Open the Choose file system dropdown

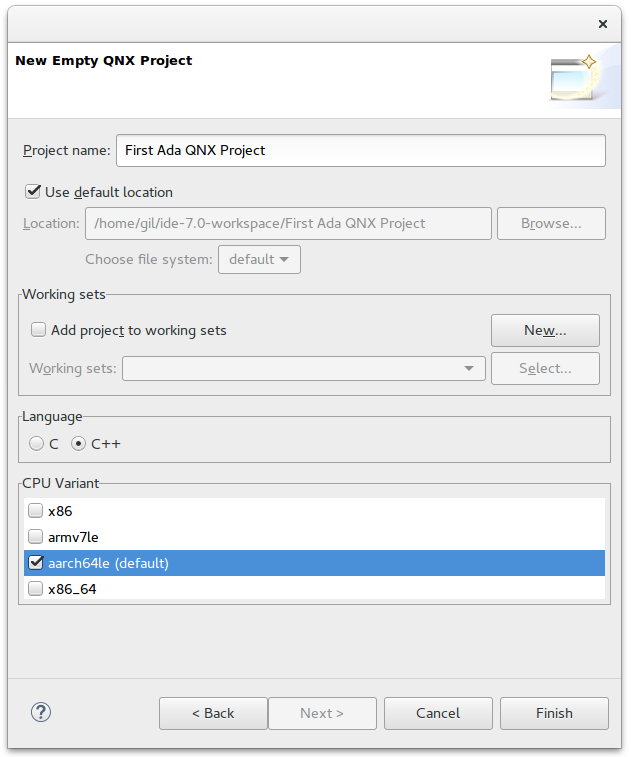coord(259,259)
